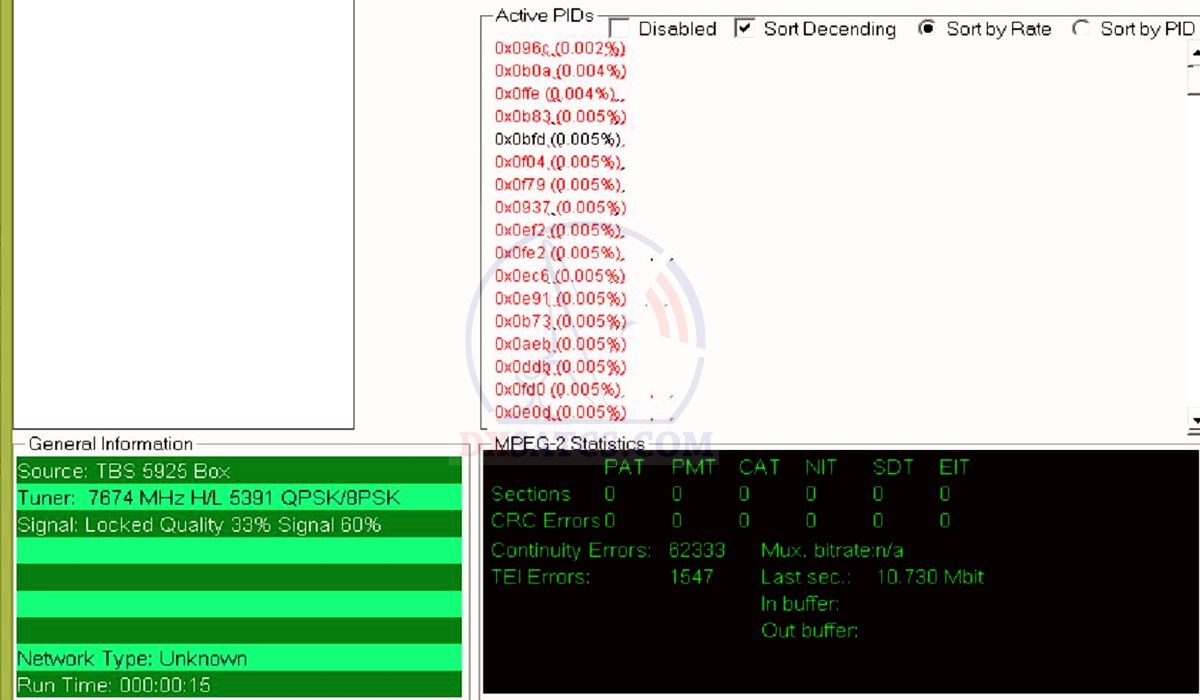Image resolution: width=1200 pixels, height=700 pixels.
Task: Uncheck the Sort Decending checkbox
Action: point(744,29)
